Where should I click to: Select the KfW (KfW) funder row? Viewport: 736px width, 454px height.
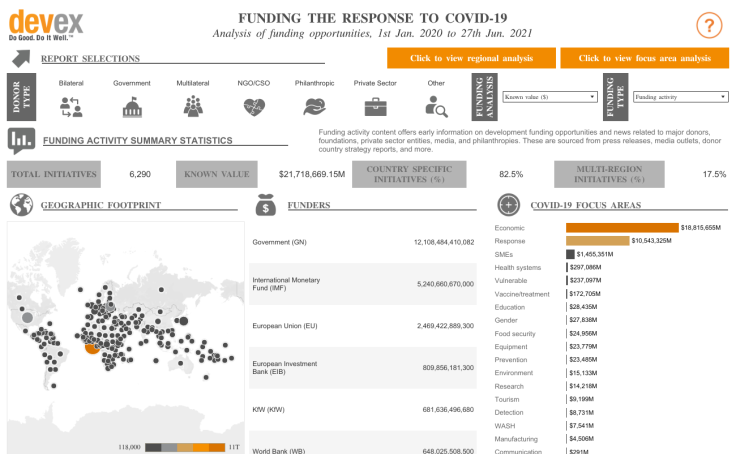click(363, 409)
